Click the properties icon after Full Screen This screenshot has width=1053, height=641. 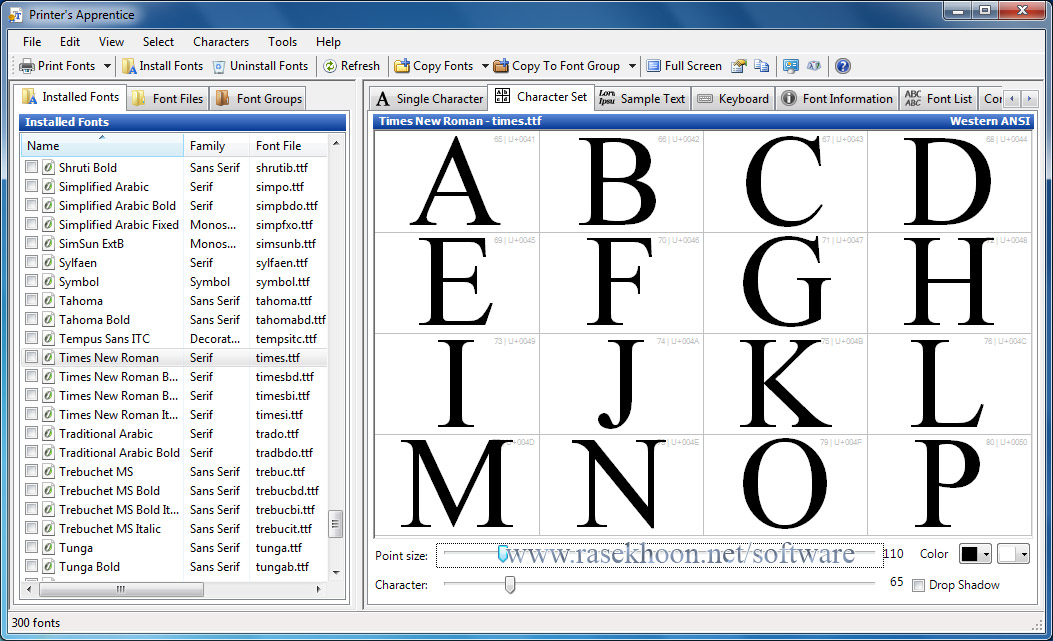(x=739, y=66)
